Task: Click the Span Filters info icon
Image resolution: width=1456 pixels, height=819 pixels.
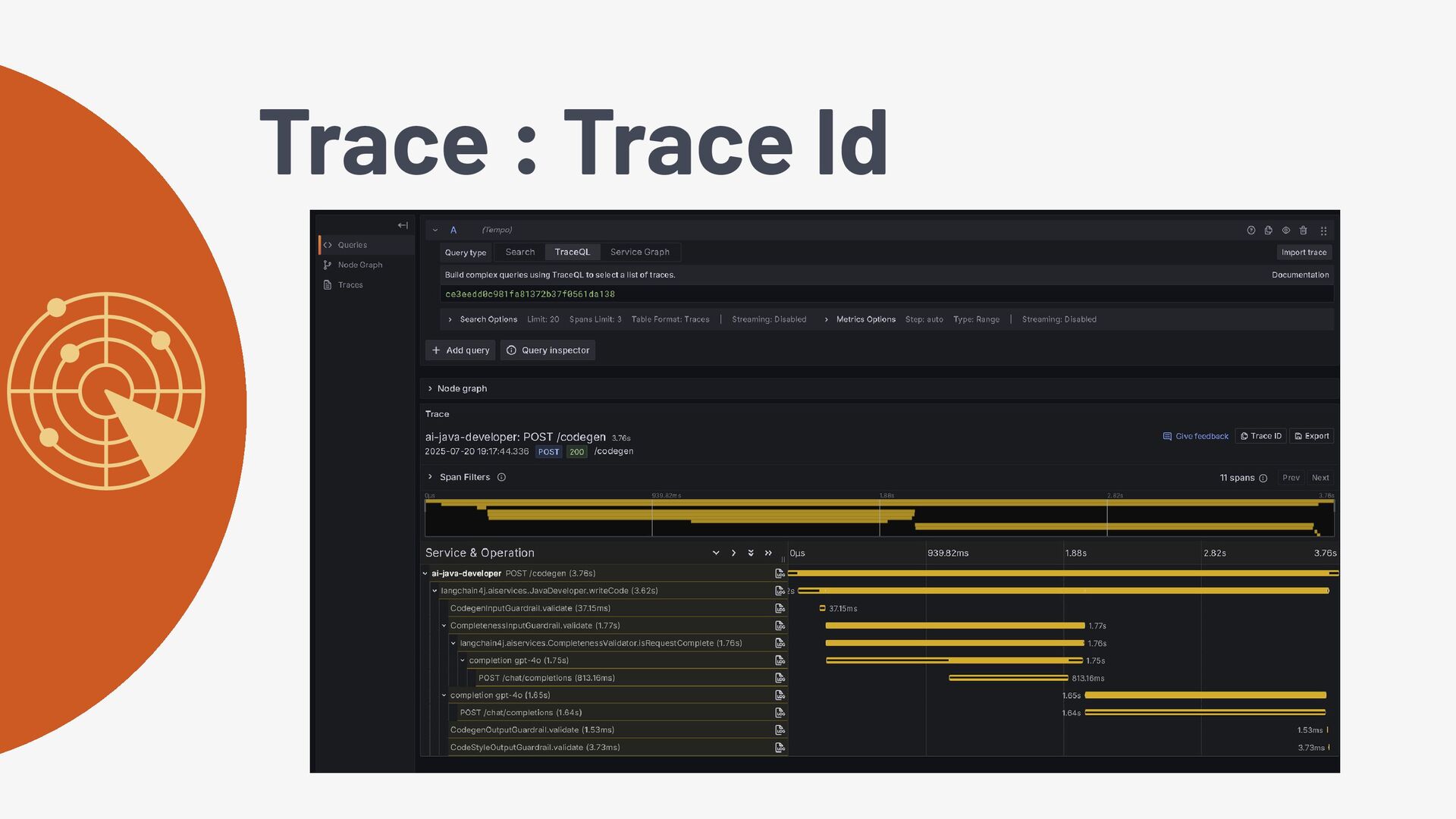Action: click(501, 477)
